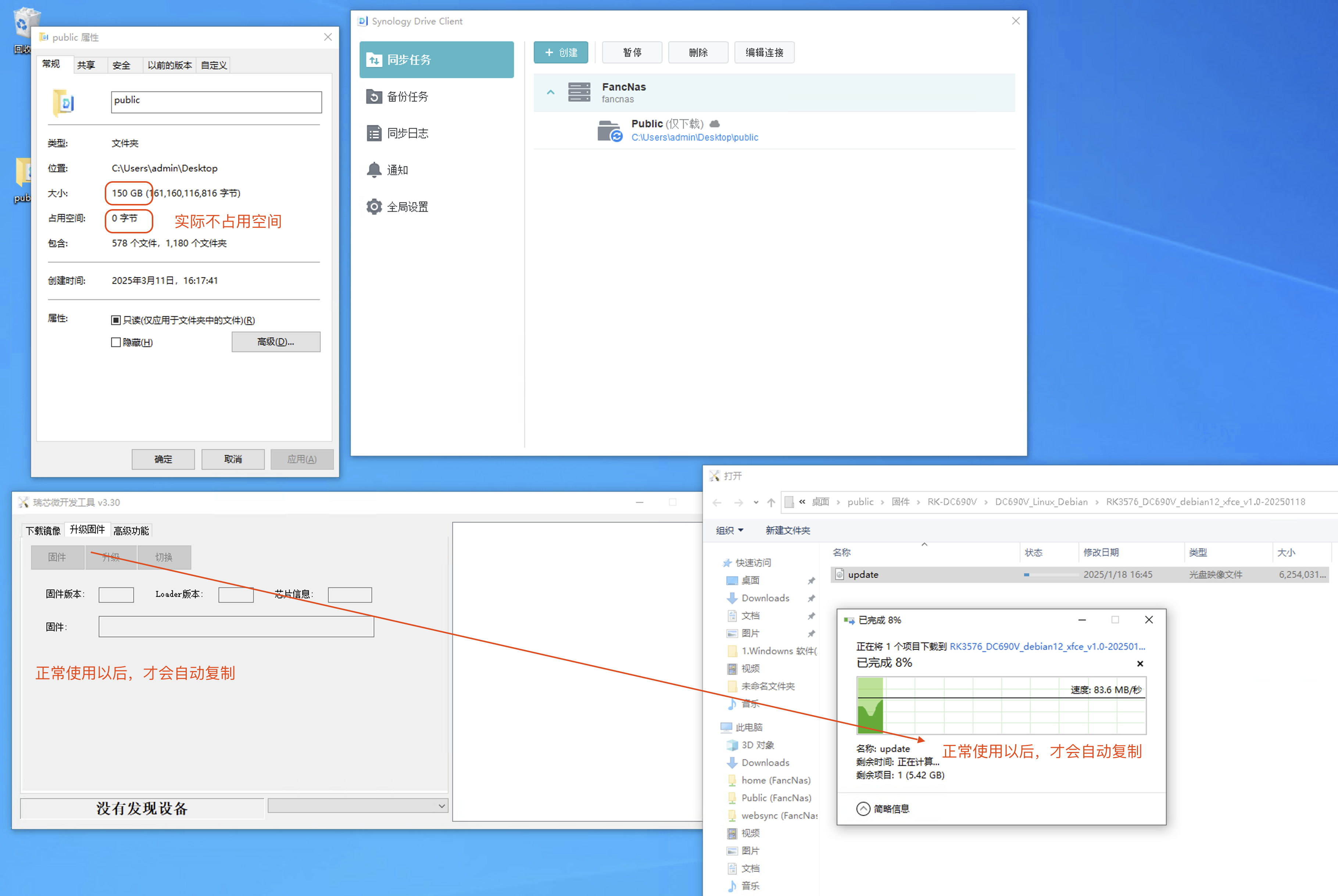Collapse details via 简略信息 arrow
1338x896 pixels.
(863, 809)
